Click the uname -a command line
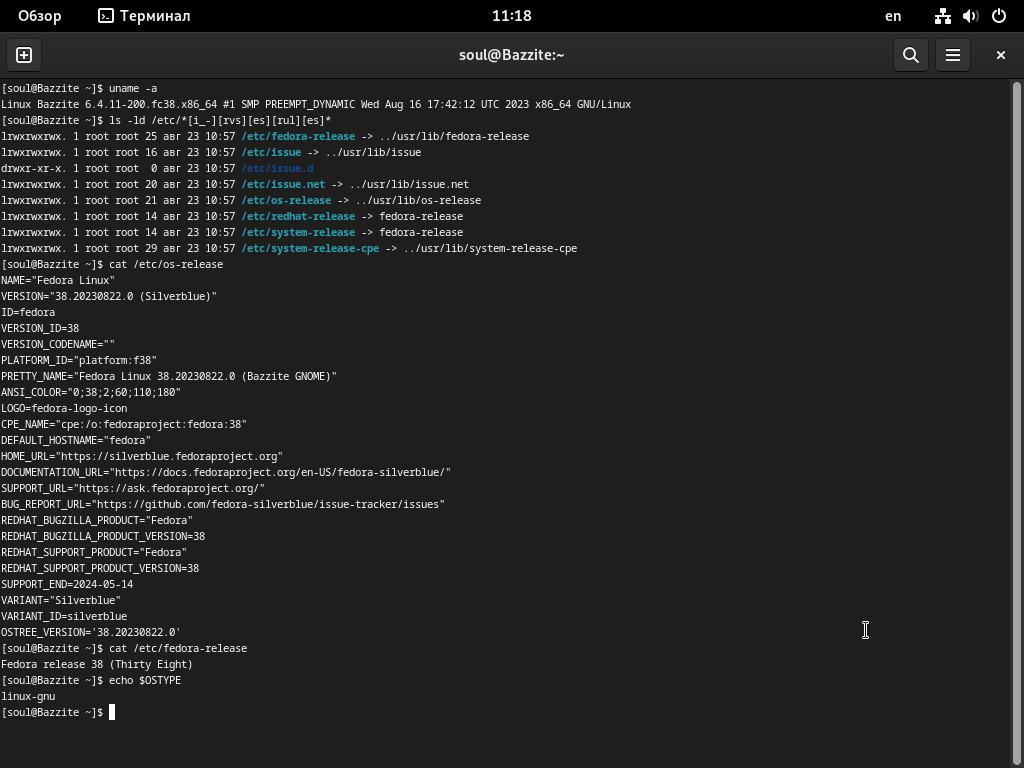The image size is (1024, 768). click(x=79, y=88)
